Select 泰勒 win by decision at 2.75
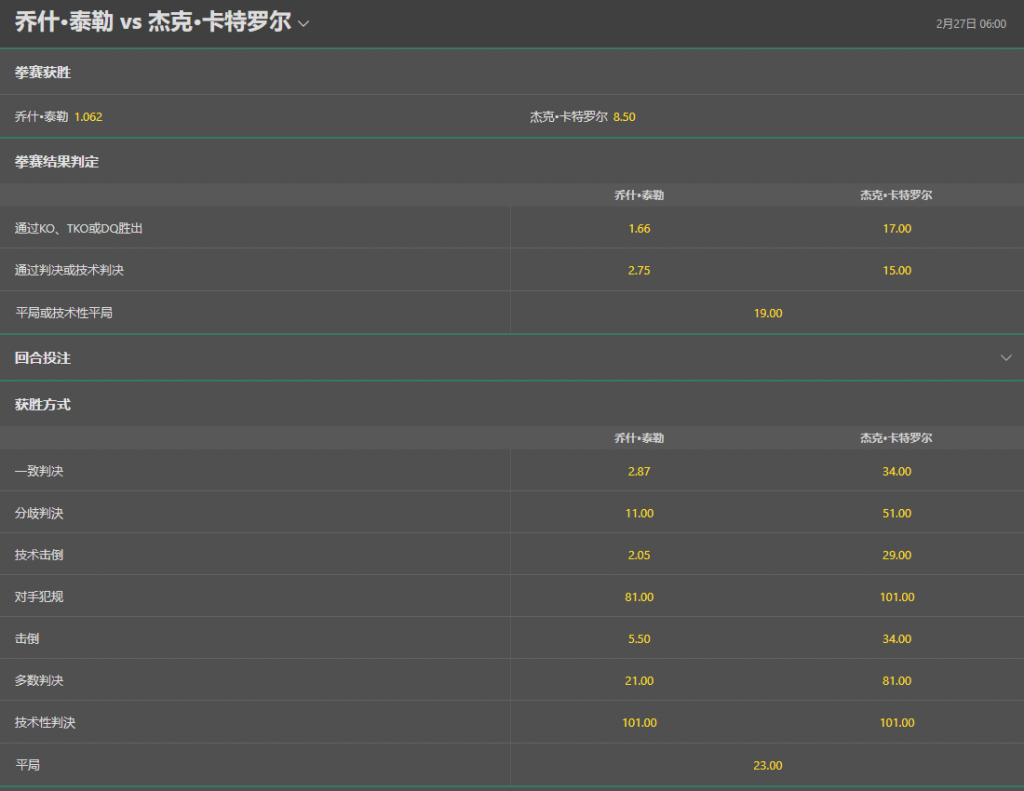This screenshot has width=1024, height=791. [639, 270]
